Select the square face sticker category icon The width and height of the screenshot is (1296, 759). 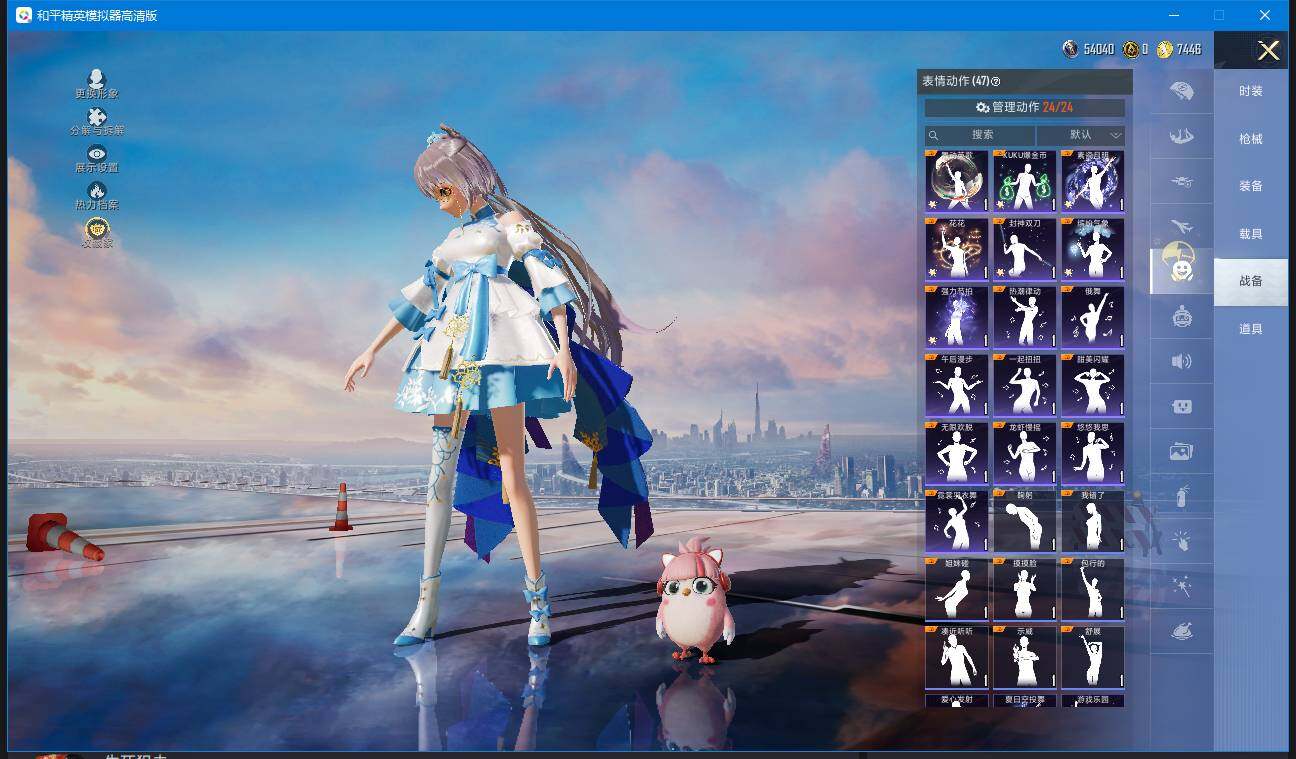[x=1181, y=407]
